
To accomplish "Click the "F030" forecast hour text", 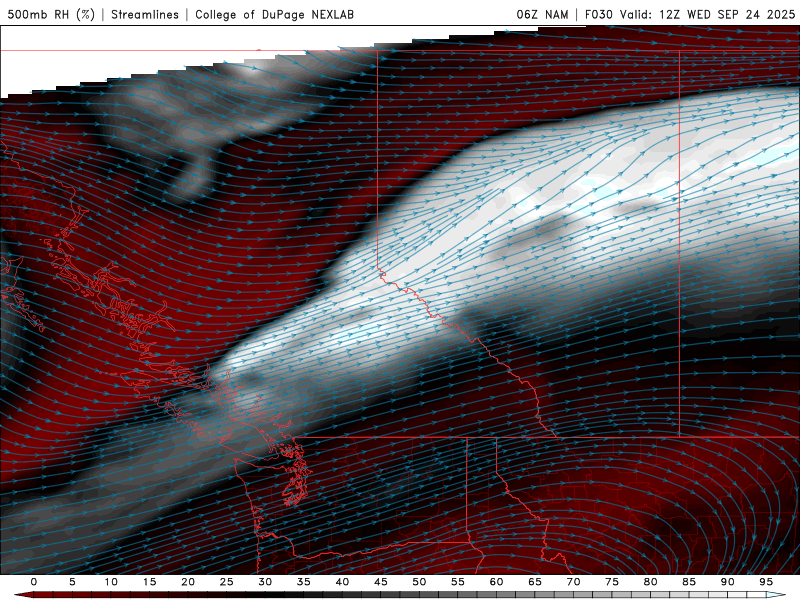I will (598, 14).
